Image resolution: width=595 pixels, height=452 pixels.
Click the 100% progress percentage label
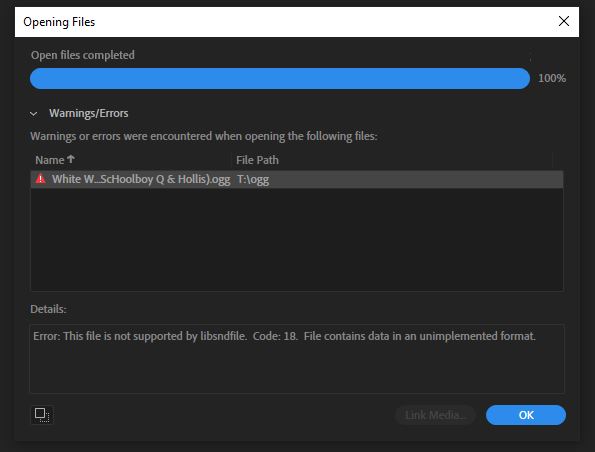click(552, 78)
